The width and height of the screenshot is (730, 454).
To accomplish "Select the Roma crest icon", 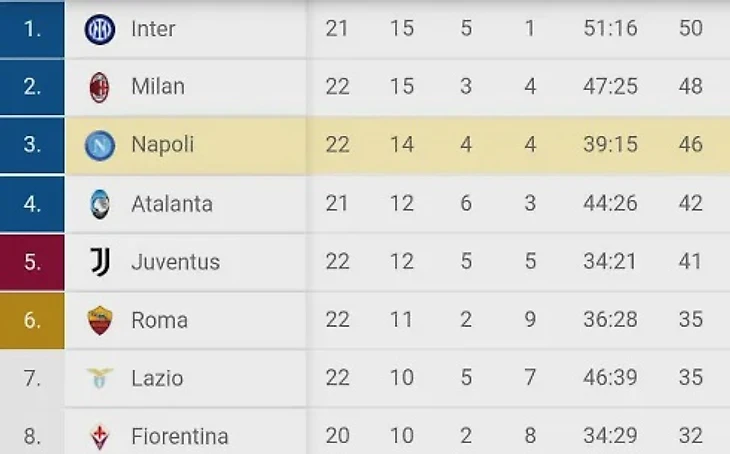I will [100, 320].
